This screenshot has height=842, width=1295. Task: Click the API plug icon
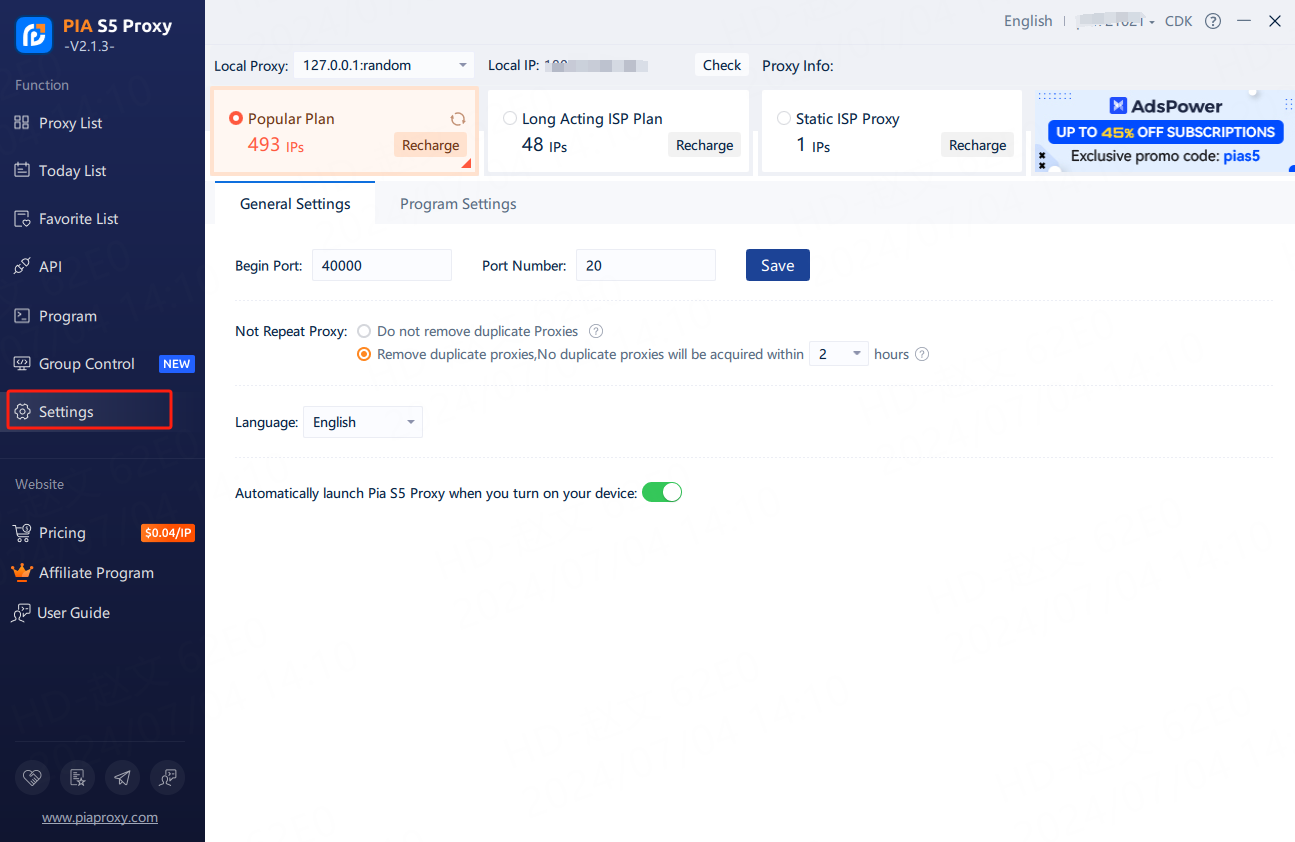(22, 266)
